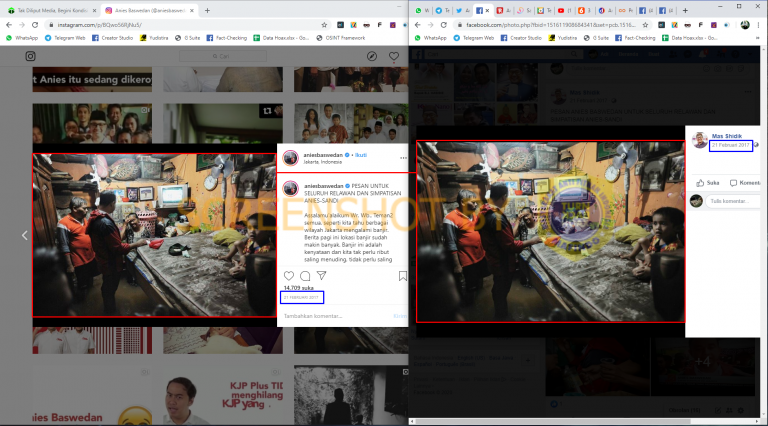
Task: Click the Kirim button to post the comment
Action: 400,316
